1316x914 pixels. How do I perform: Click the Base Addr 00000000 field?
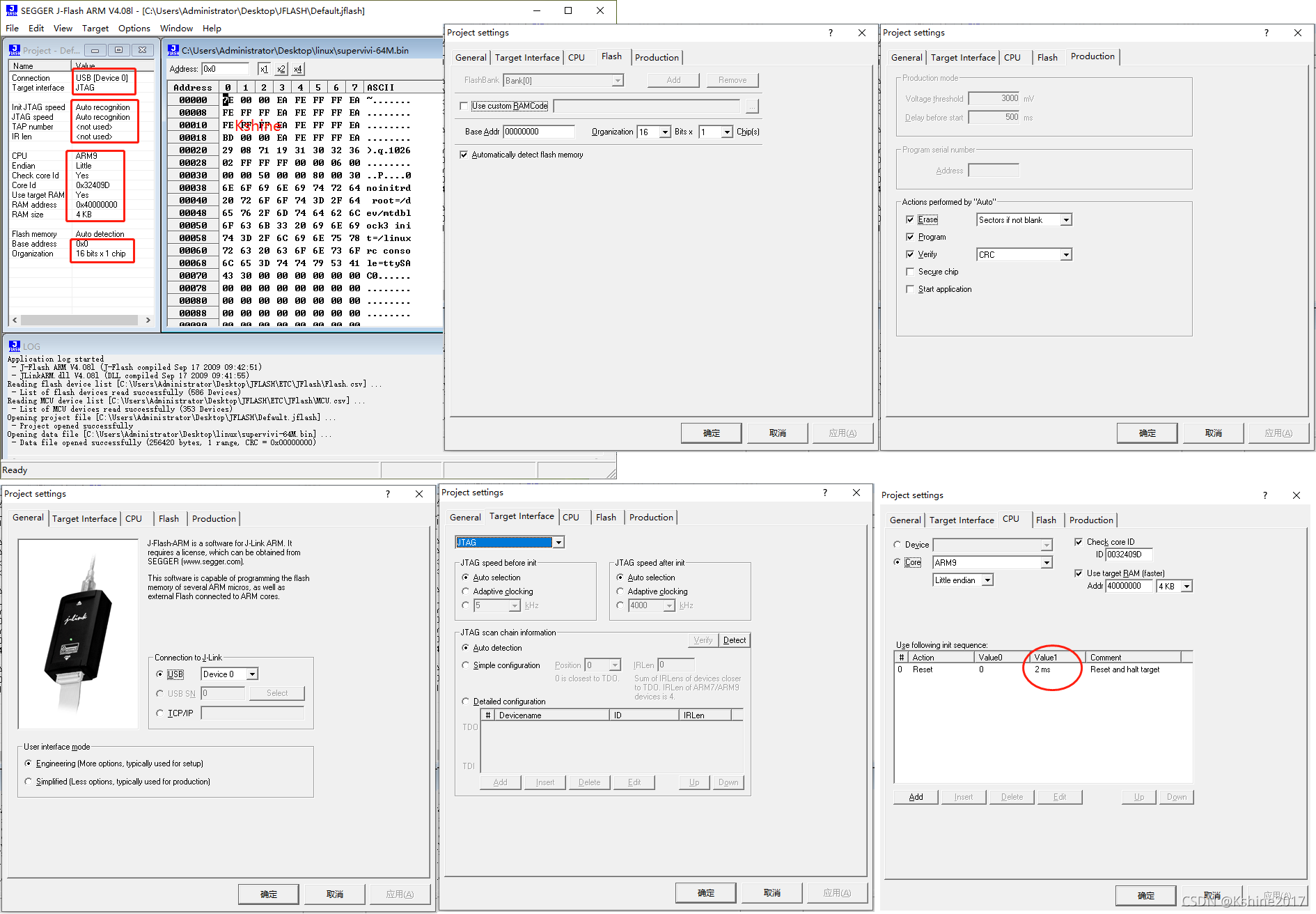click(x=539, y=132)
